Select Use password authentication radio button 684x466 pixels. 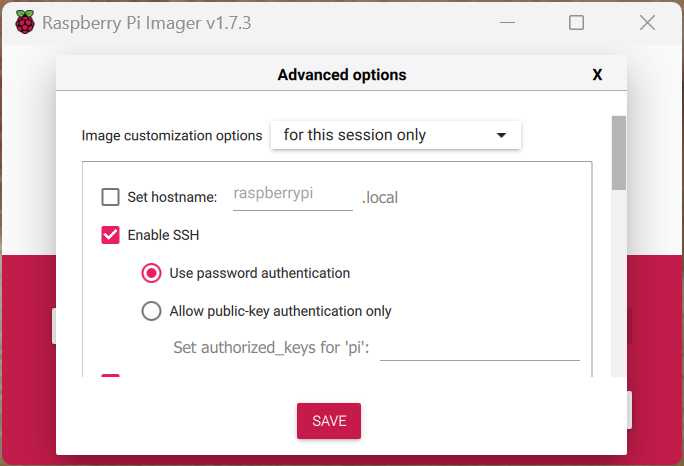coord(151,273)
